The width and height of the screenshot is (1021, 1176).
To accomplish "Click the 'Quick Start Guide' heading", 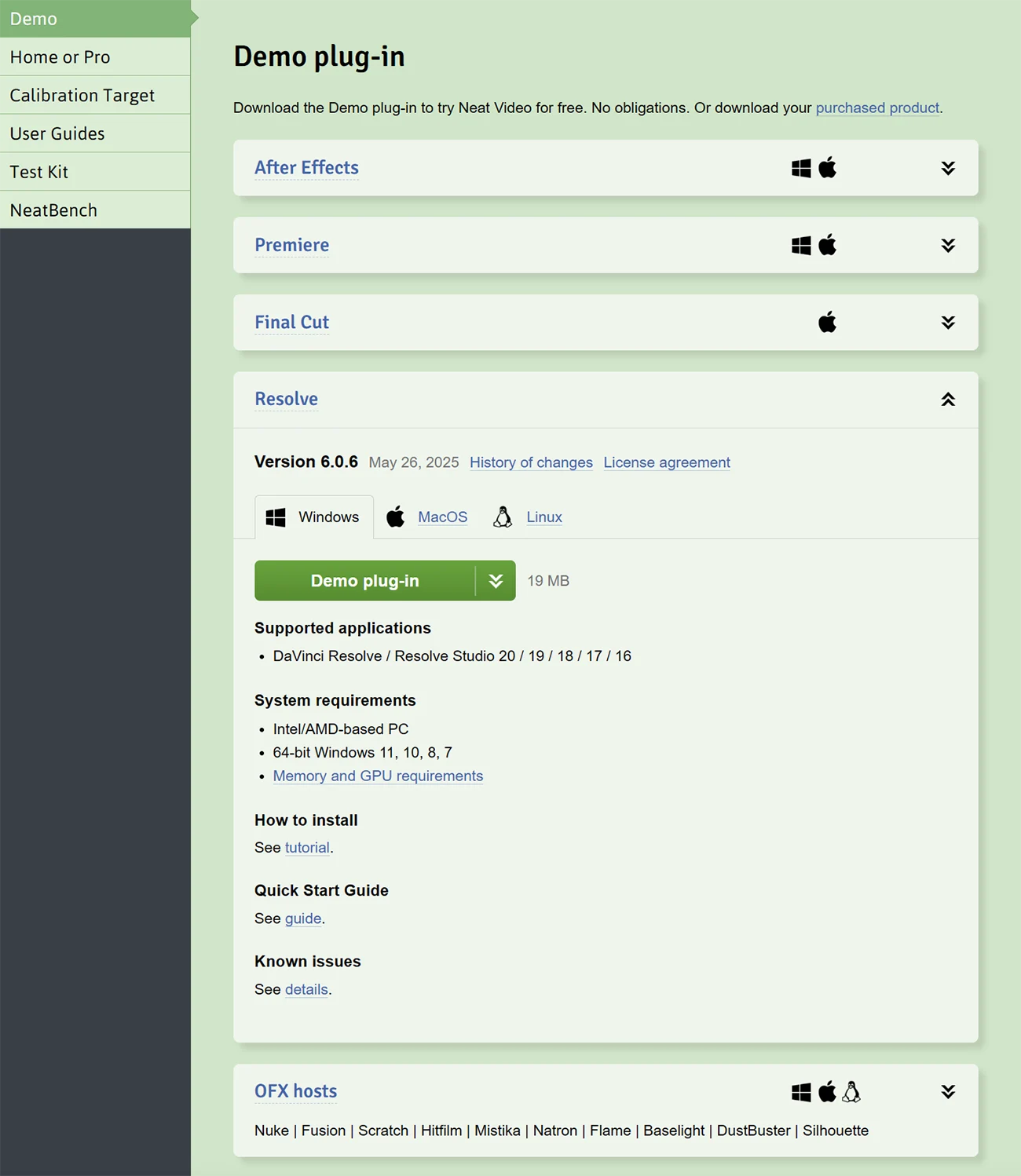I will pyautogui.click(x=321, y=890).
